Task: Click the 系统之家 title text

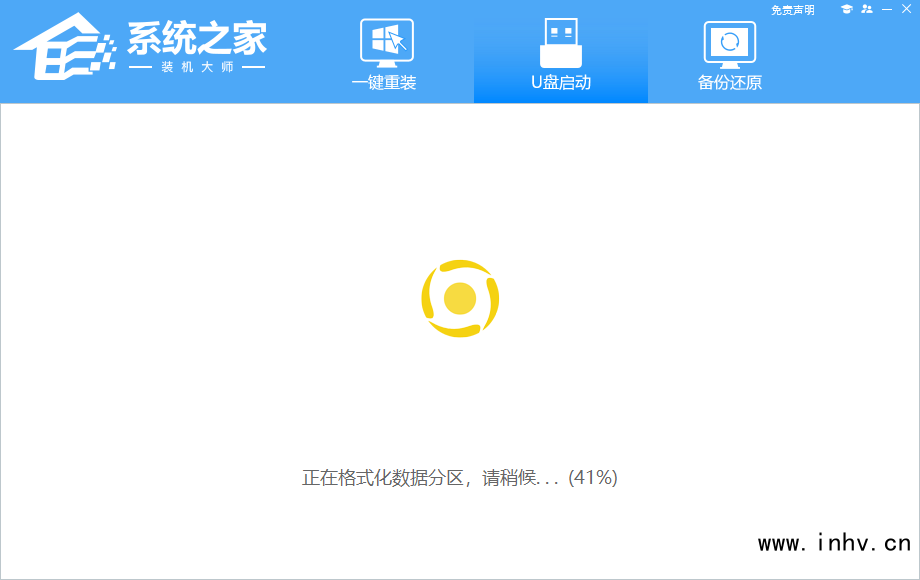Action: tap(197, 38)
